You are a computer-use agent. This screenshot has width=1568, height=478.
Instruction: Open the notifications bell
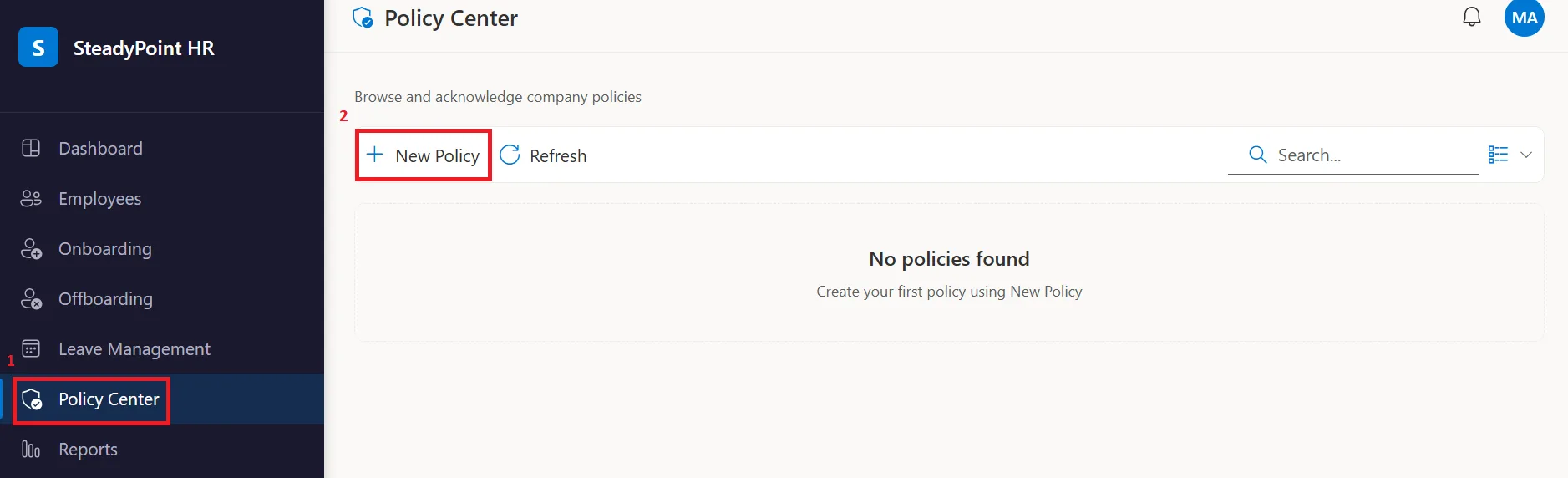(x=1472, y=17)
